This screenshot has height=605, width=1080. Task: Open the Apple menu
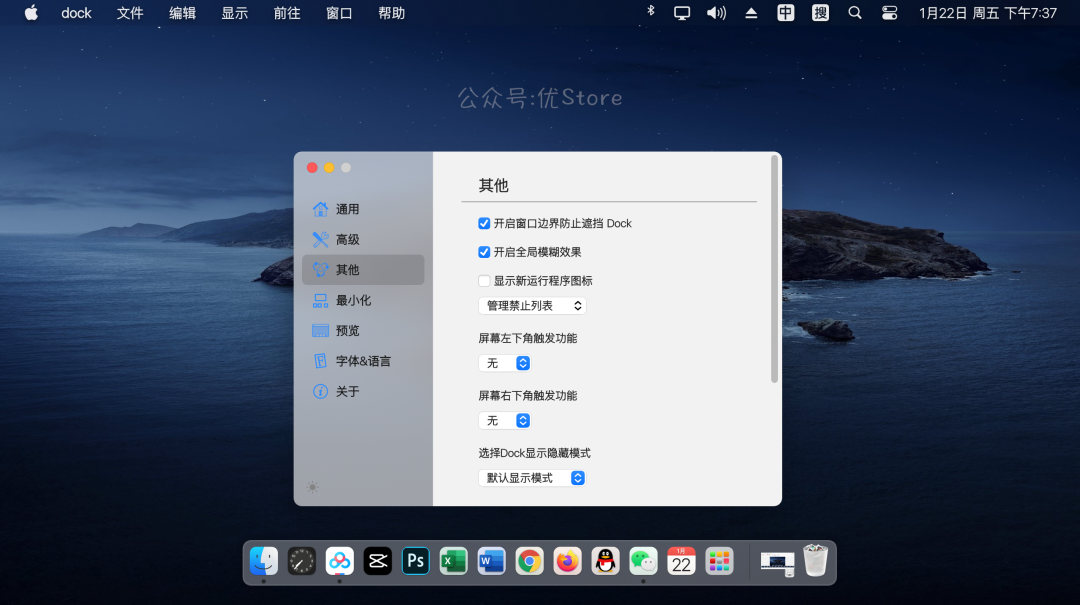coord(31,13)
